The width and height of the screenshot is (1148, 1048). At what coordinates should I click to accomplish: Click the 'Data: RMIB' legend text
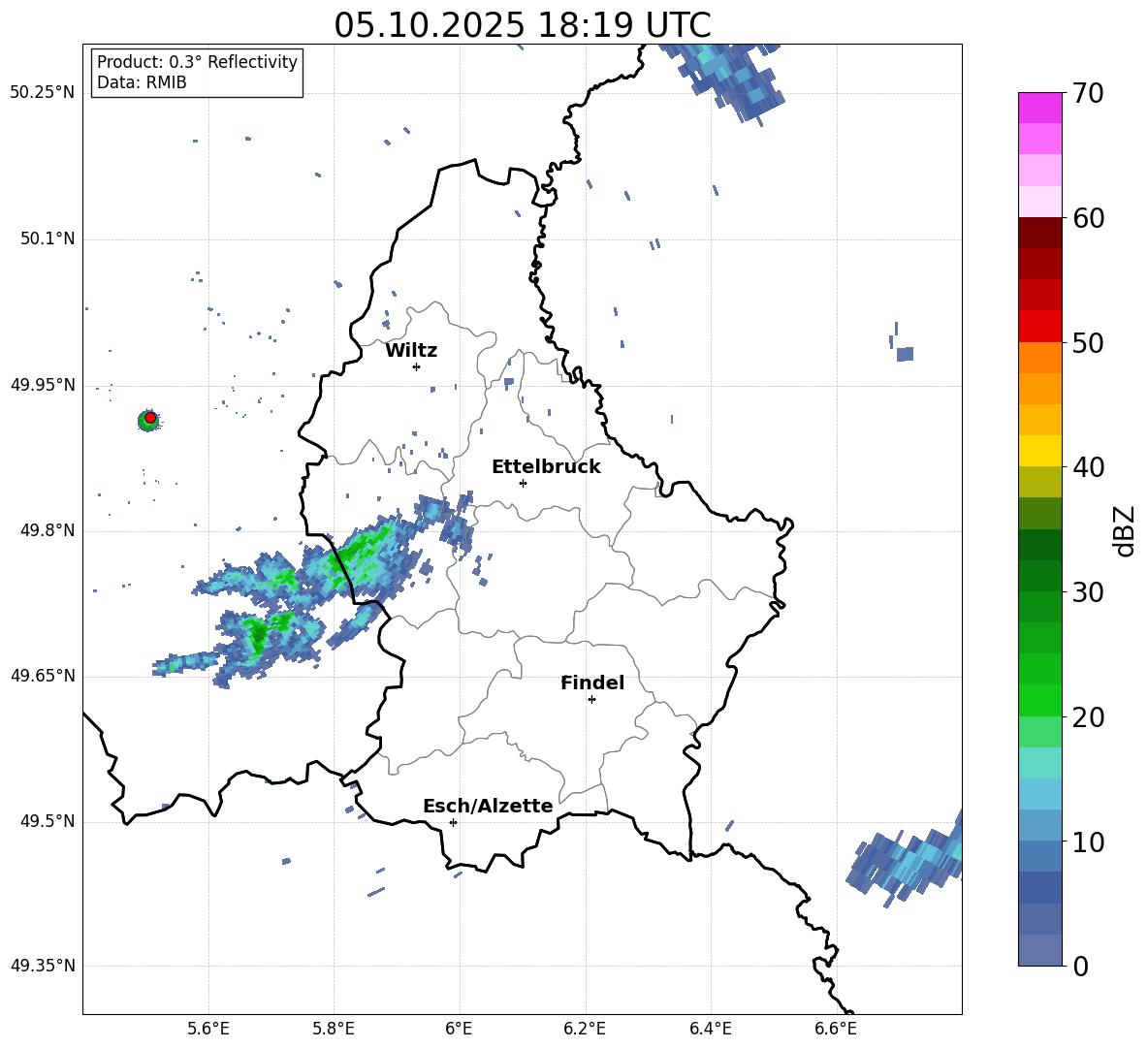pos(142,82)
